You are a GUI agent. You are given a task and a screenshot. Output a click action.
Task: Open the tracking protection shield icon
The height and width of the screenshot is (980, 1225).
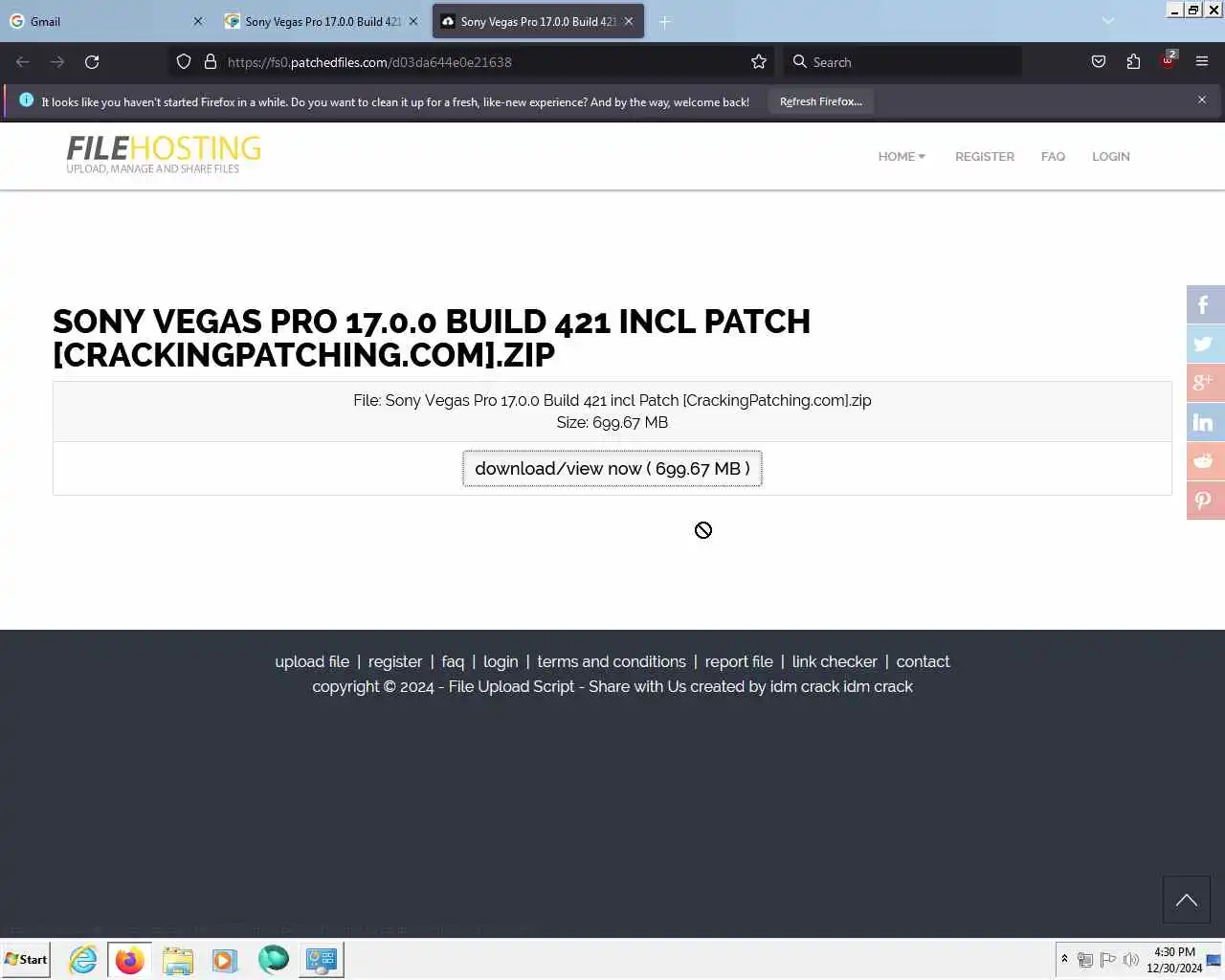pyautogui.click(x=184, y=62)
